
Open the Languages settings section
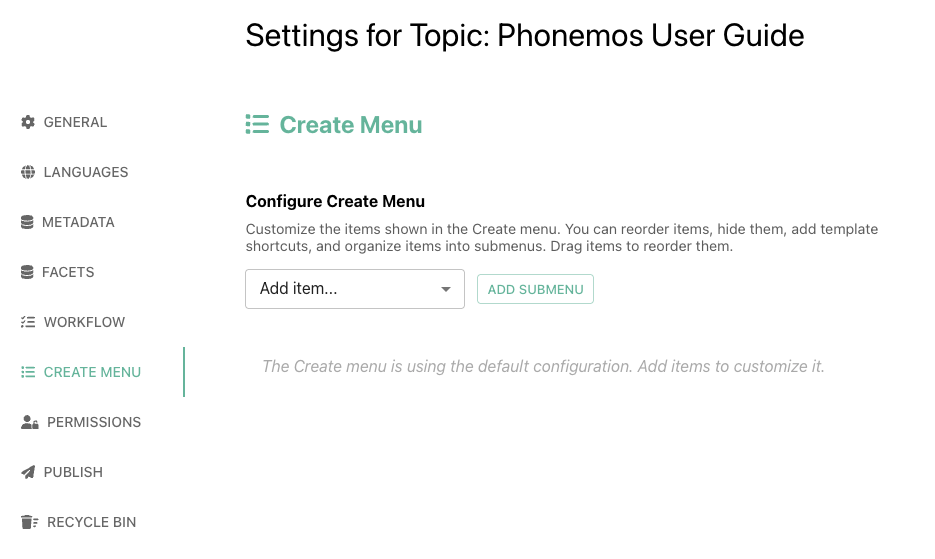[x=86, y=172]
